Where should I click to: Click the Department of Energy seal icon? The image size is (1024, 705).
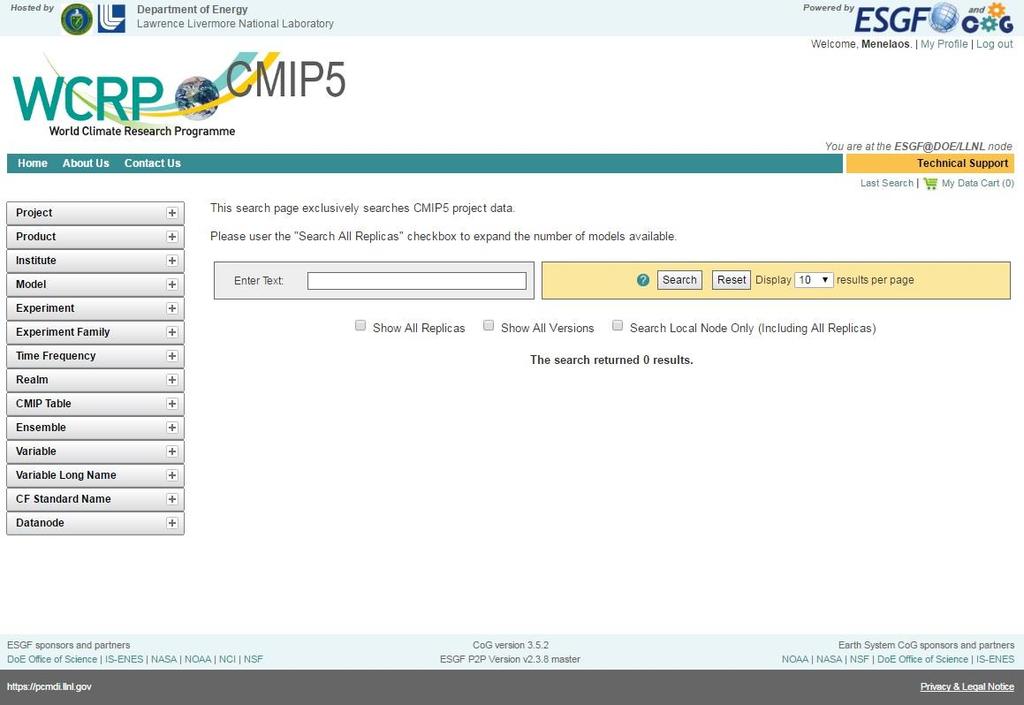coord(76,18)
